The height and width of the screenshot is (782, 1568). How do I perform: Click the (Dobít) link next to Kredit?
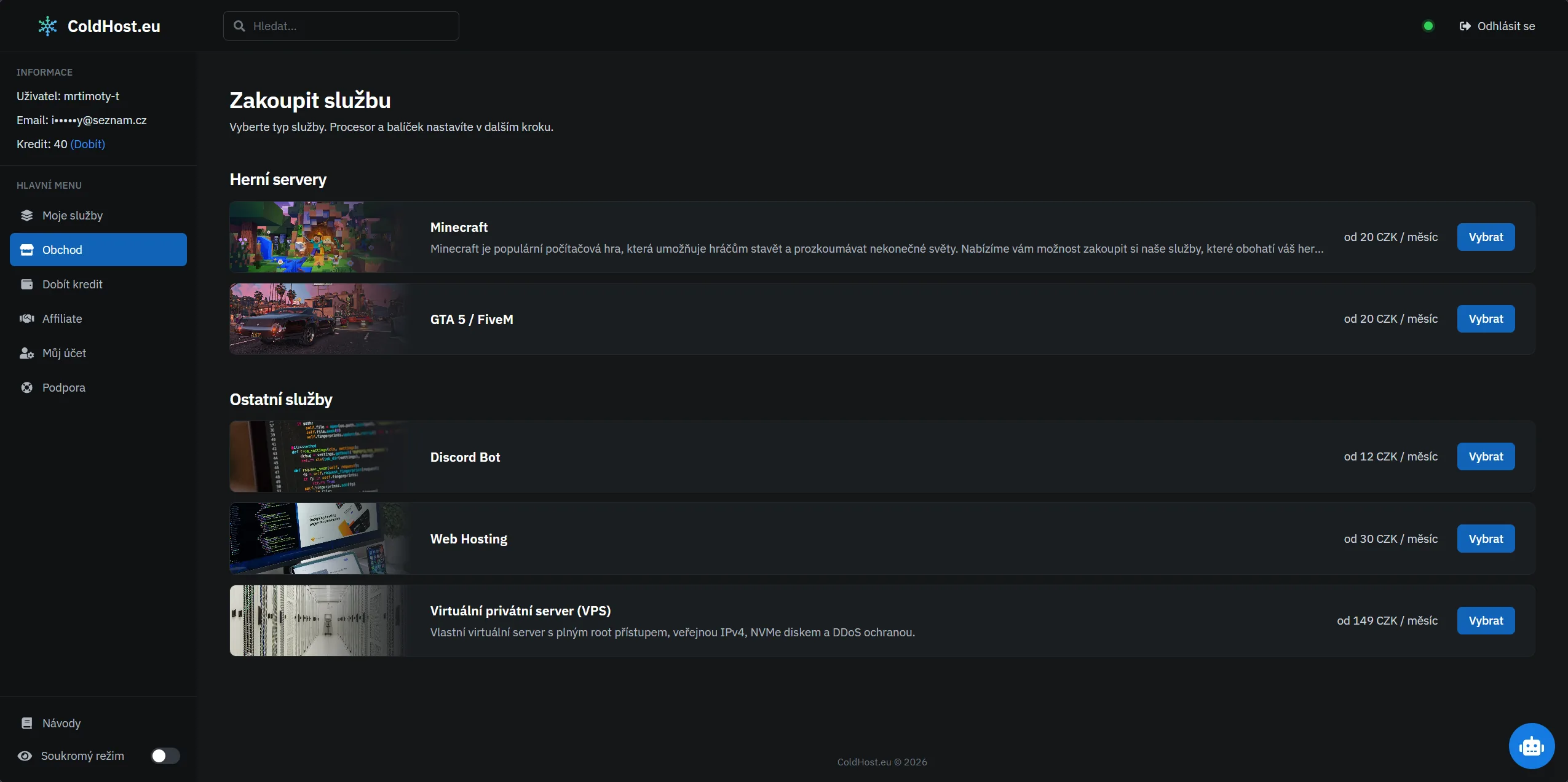(88, 144)
